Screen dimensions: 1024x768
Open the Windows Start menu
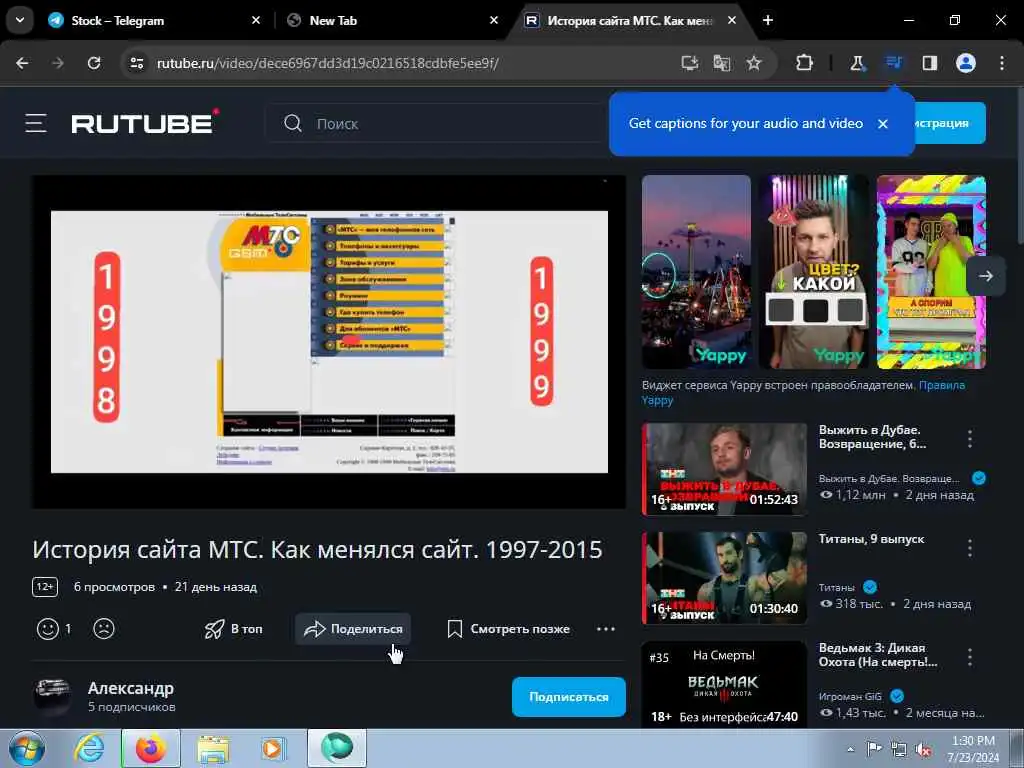click(x=26, y=748)
